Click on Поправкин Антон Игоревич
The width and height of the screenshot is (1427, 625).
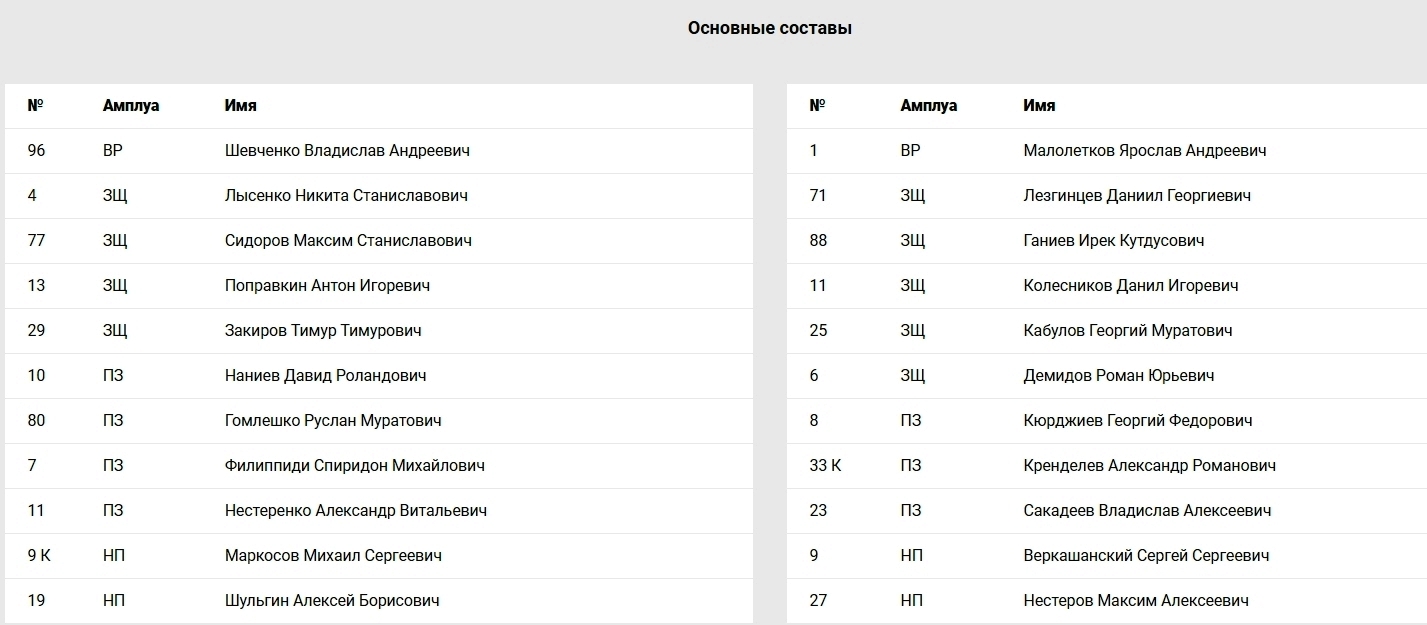point(327,286)
